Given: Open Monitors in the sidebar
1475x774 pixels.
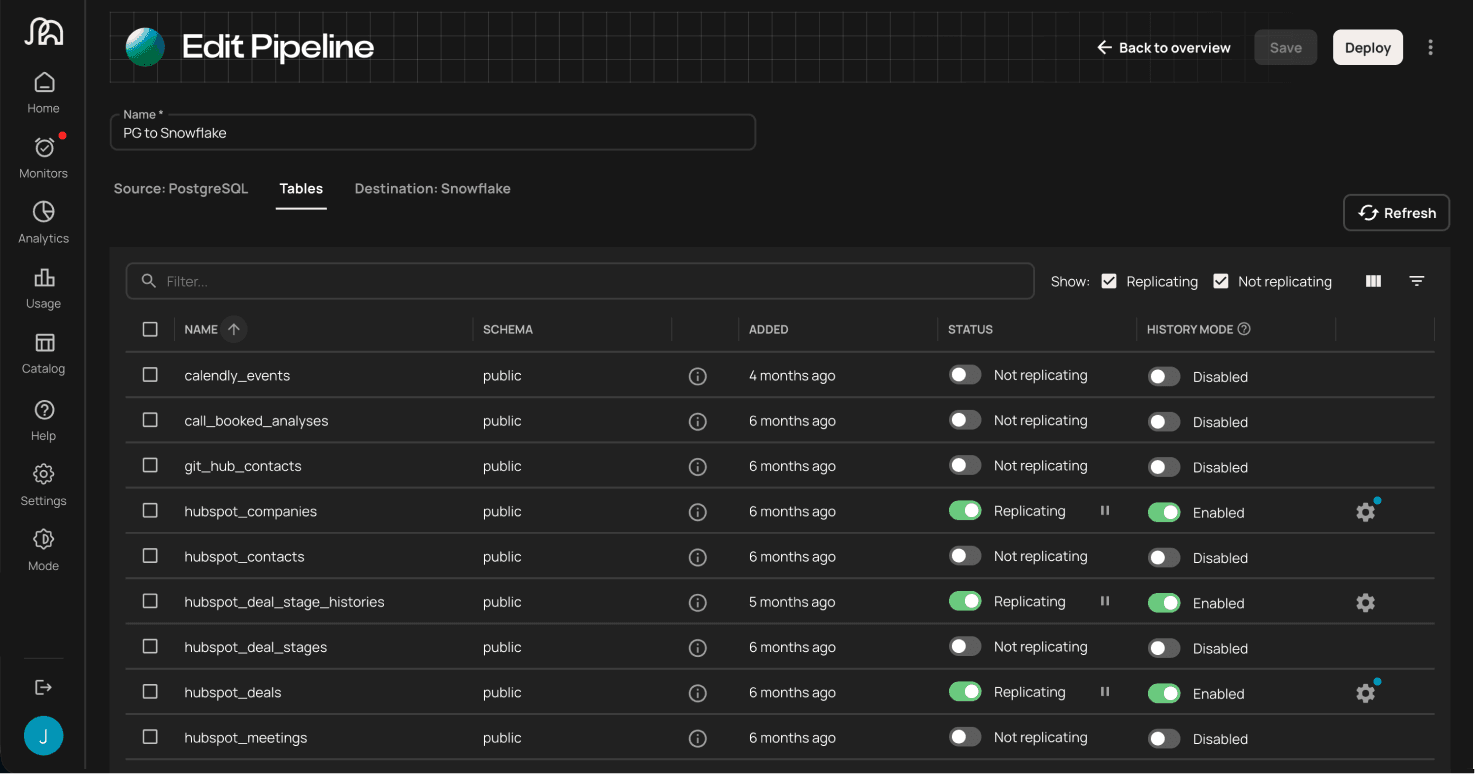Looking at the screenshot, I should coord(43,158).
